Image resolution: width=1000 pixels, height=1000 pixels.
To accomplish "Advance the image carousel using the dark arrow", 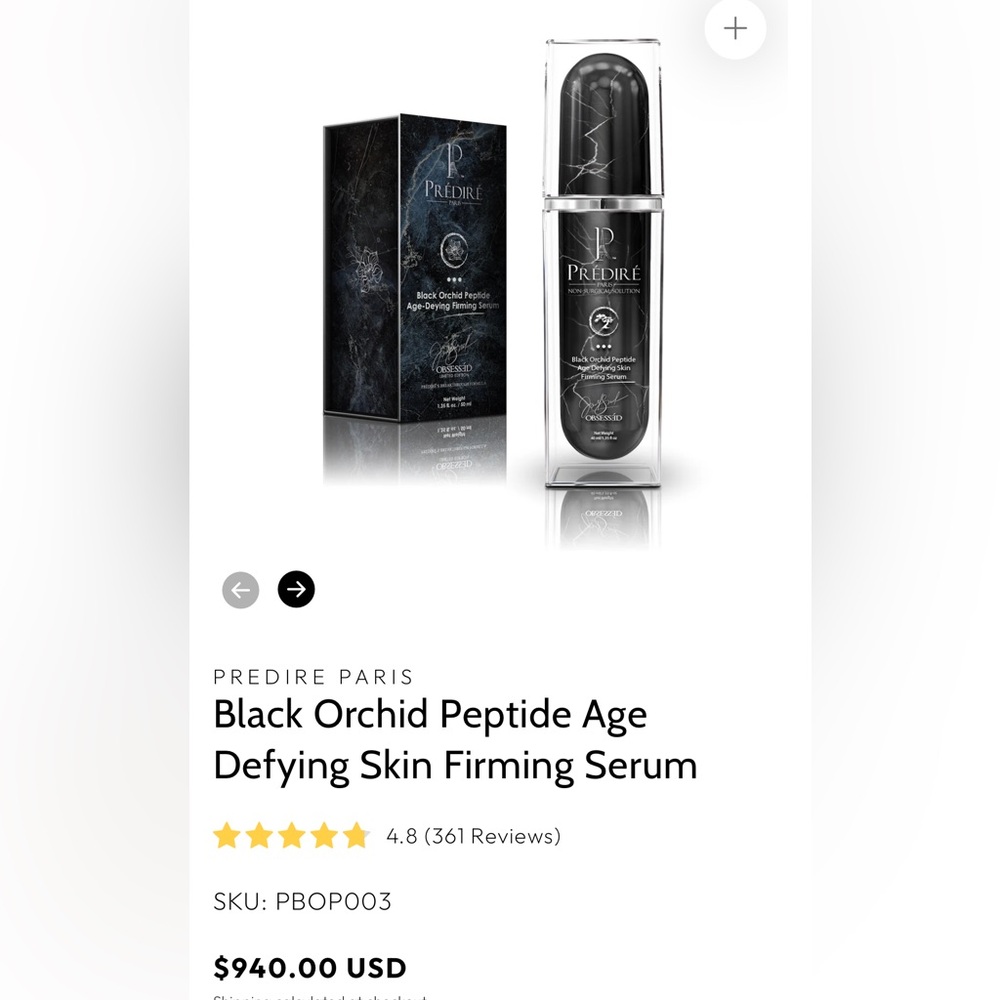I will click(x=295, y=590).
